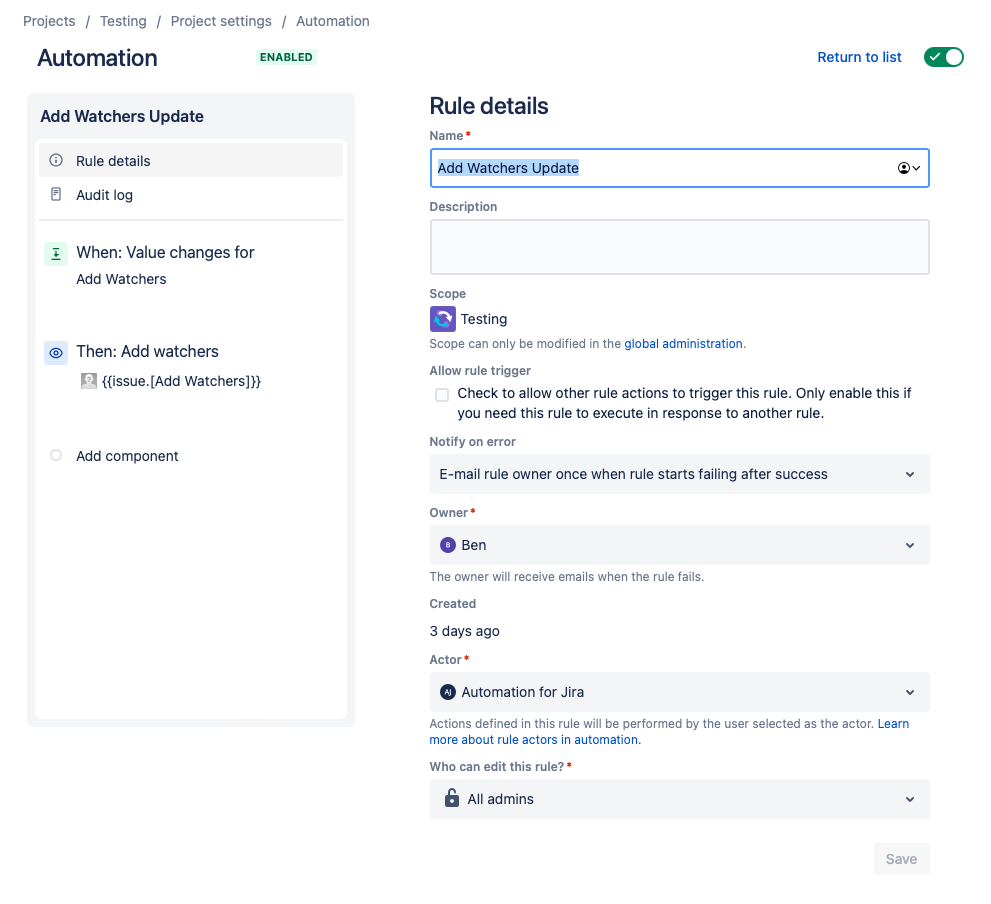Select the green field value trigger icon
This screenshot has width=991, height=904.
pyautogui.click(x=56, y=254)
